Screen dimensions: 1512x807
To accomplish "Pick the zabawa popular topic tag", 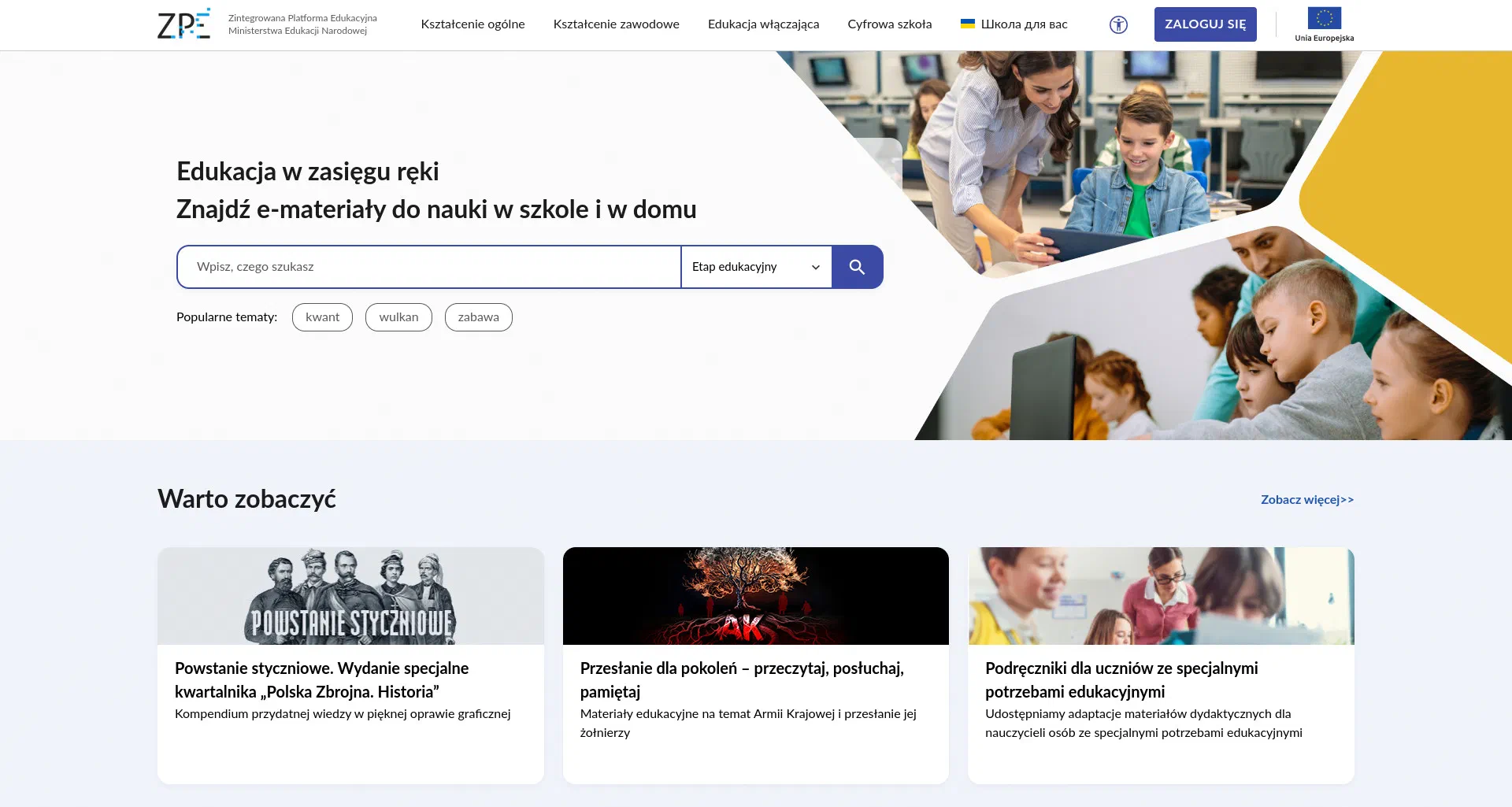I will 478,317.
